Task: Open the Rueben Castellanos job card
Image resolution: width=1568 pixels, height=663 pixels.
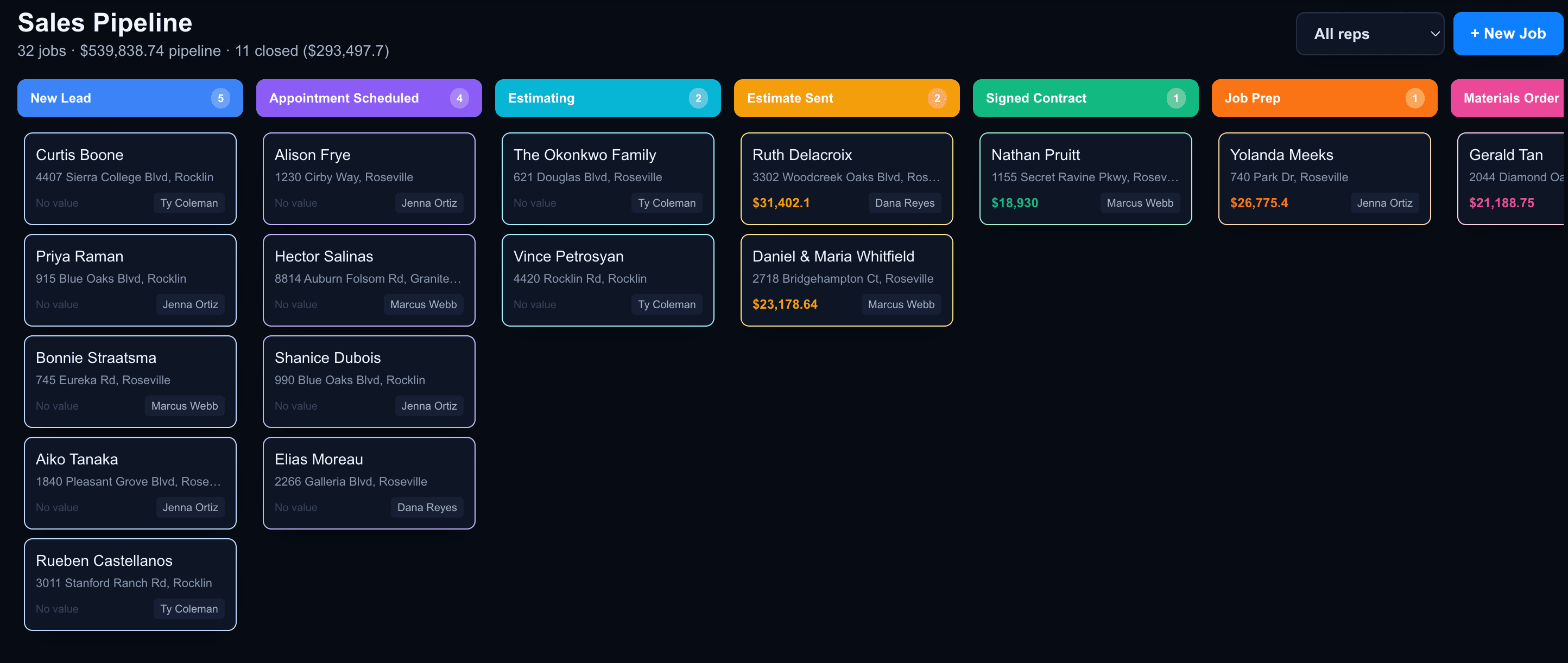Action: [x=130, y=584]
